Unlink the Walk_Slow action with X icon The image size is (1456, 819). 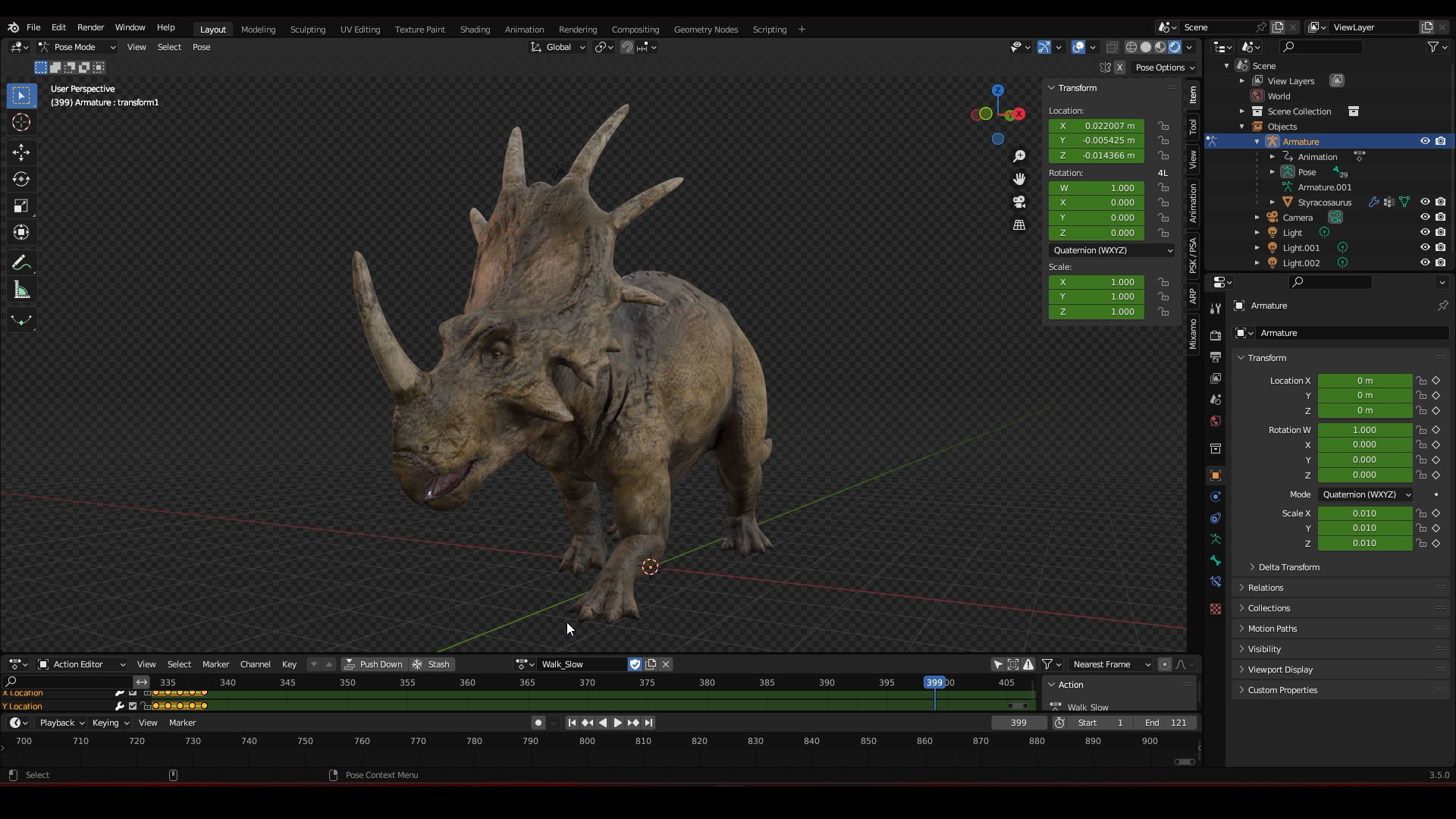[666, 664]
